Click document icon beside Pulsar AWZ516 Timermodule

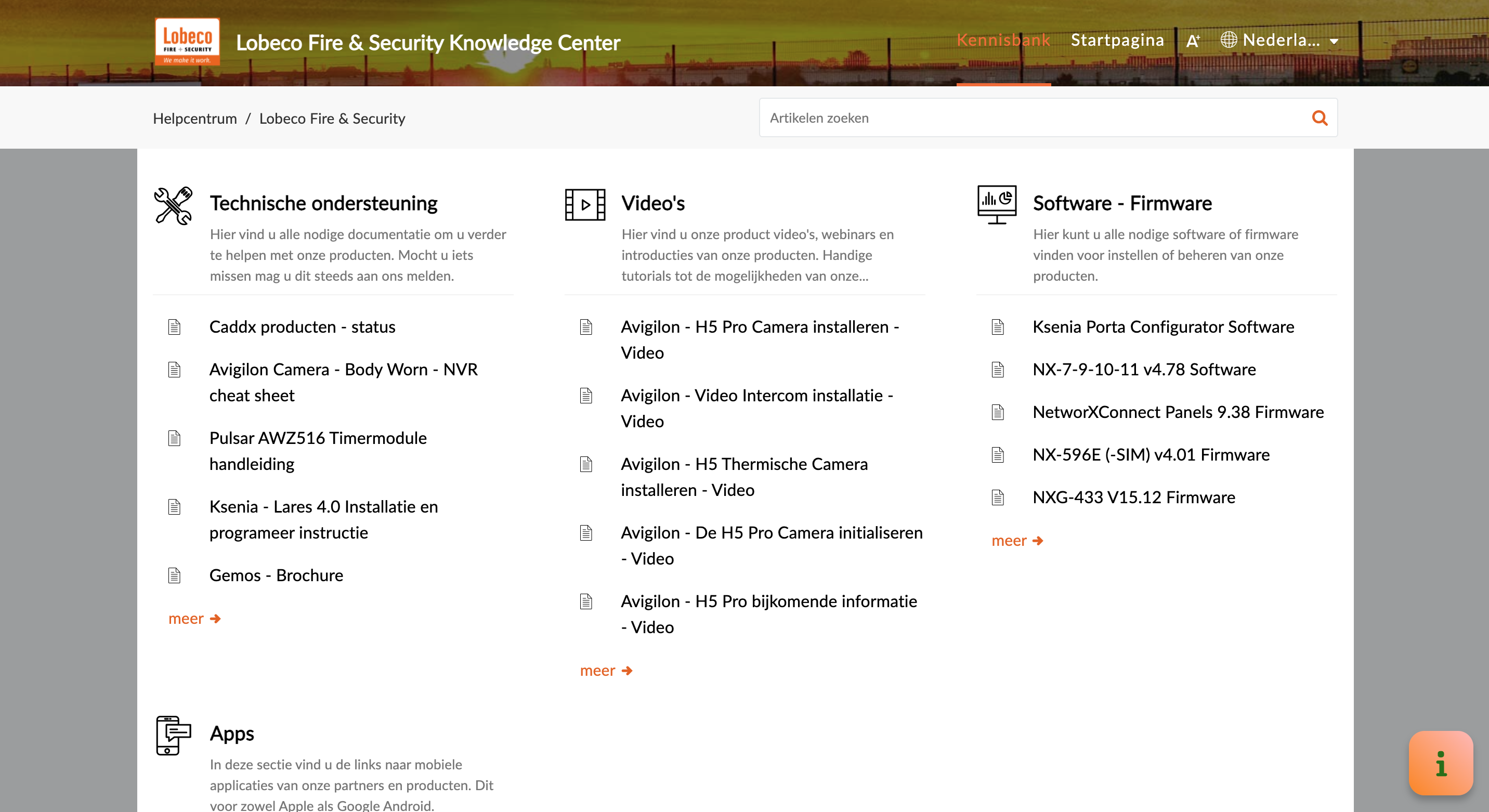(174, 439)
